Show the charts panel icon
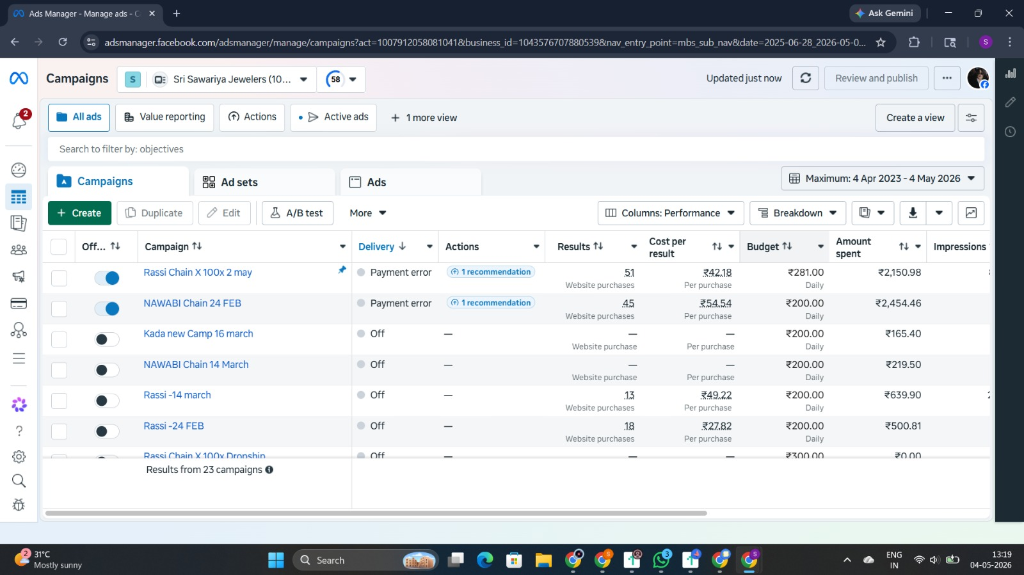The image size is (1024, 575). click(x=971, y=213)
